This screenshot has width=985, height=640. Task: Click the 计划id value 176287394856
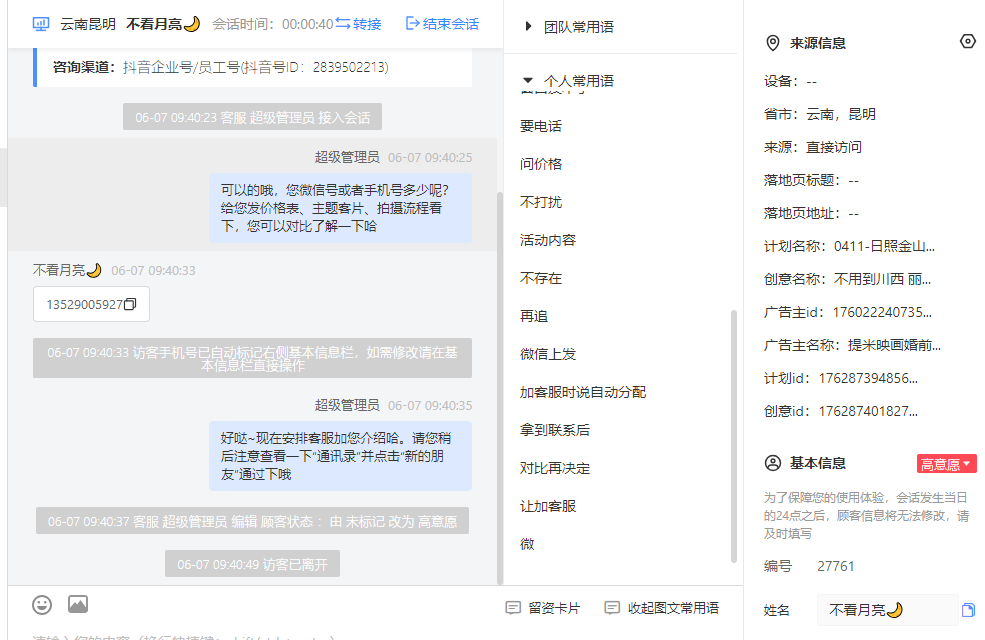pos(868,379)
